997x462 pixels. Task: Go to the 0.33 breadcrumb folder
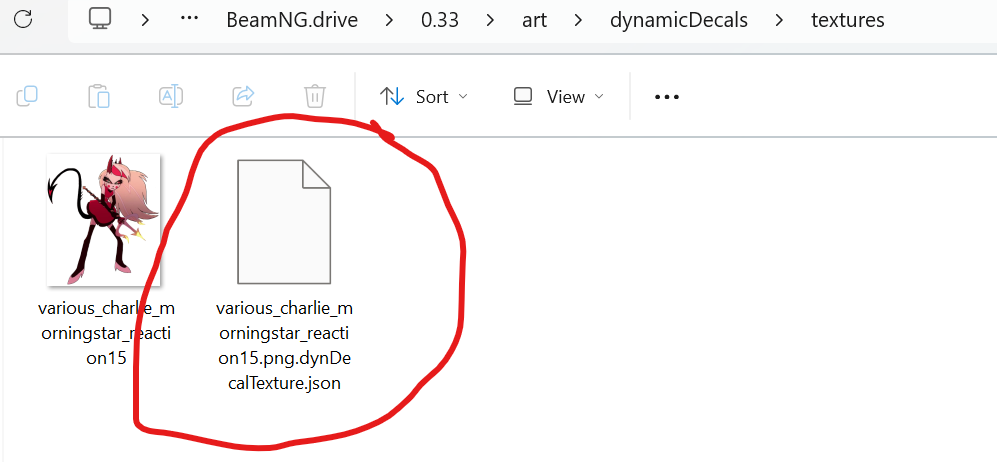(x=439, y=20)
